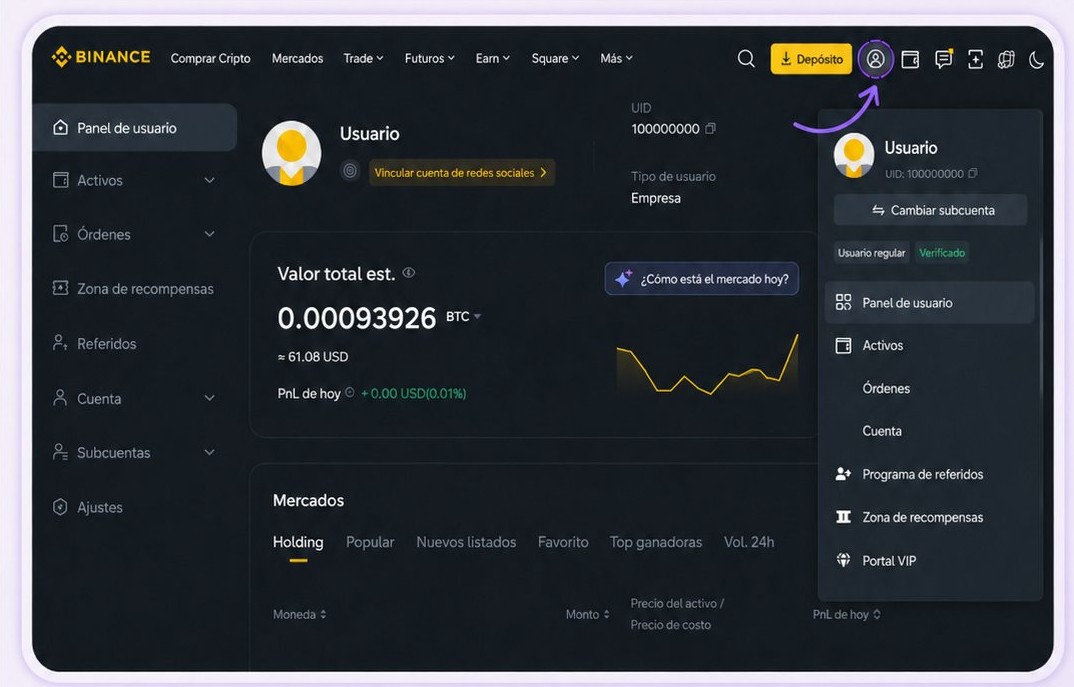Open the Futuros dropdown menu
1074x687 pixels.
pyautogui.click(x=429, y=58)
